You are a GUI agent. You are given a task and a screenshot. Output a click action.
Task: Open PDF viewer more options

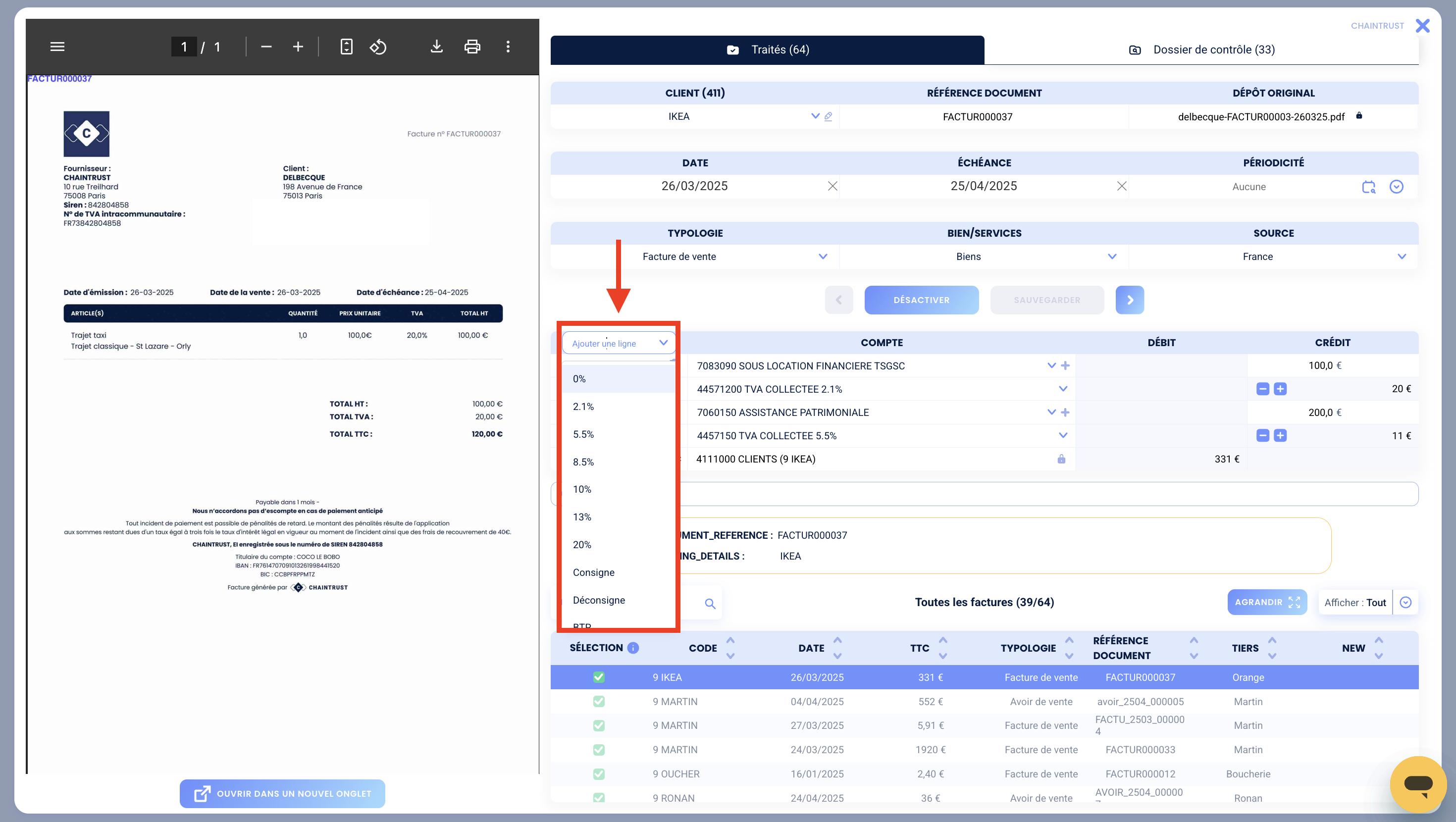click(x=508, y=47)
